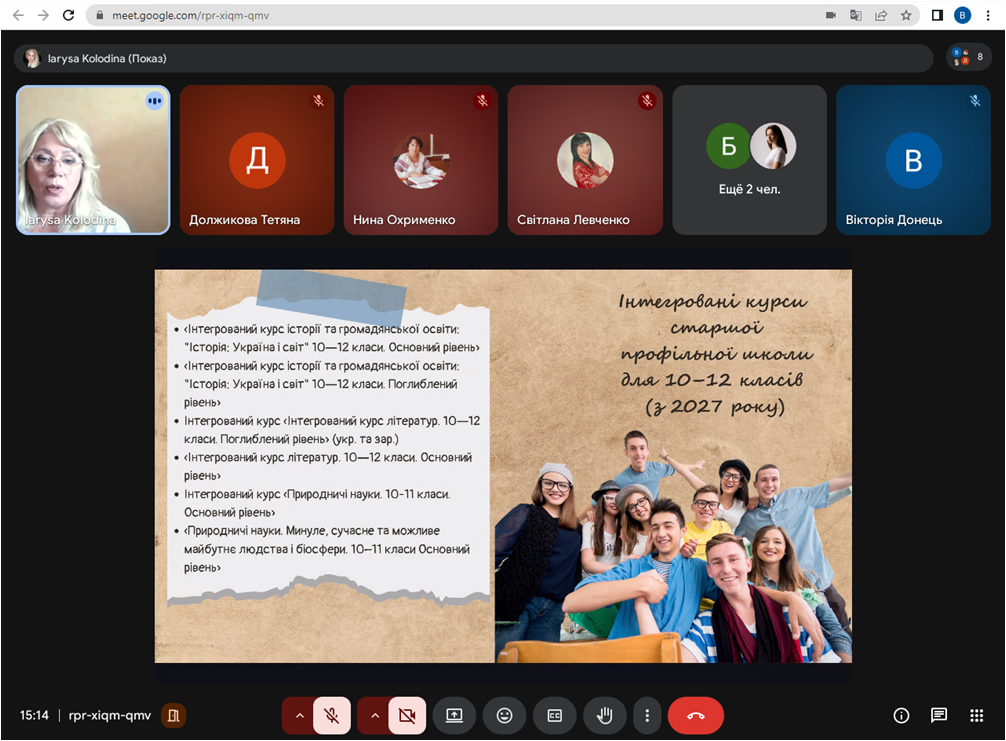Image resolution: width=1006 pixels, height=741 pixels.
Task: Select the 'Ещё 2 чел.' participants tile
Action: (749, 160)
